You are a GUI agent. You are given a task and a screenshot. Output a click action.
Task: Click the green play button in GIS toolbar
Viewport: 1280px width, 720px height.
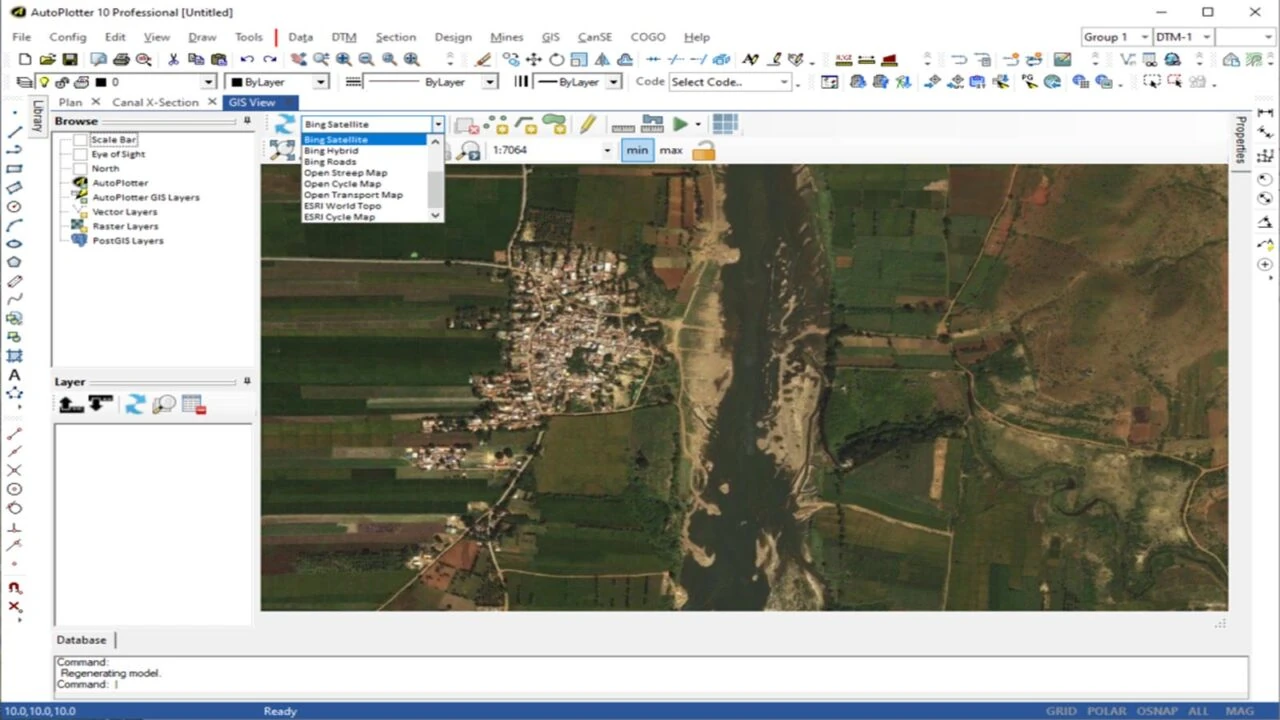(680, 124)
